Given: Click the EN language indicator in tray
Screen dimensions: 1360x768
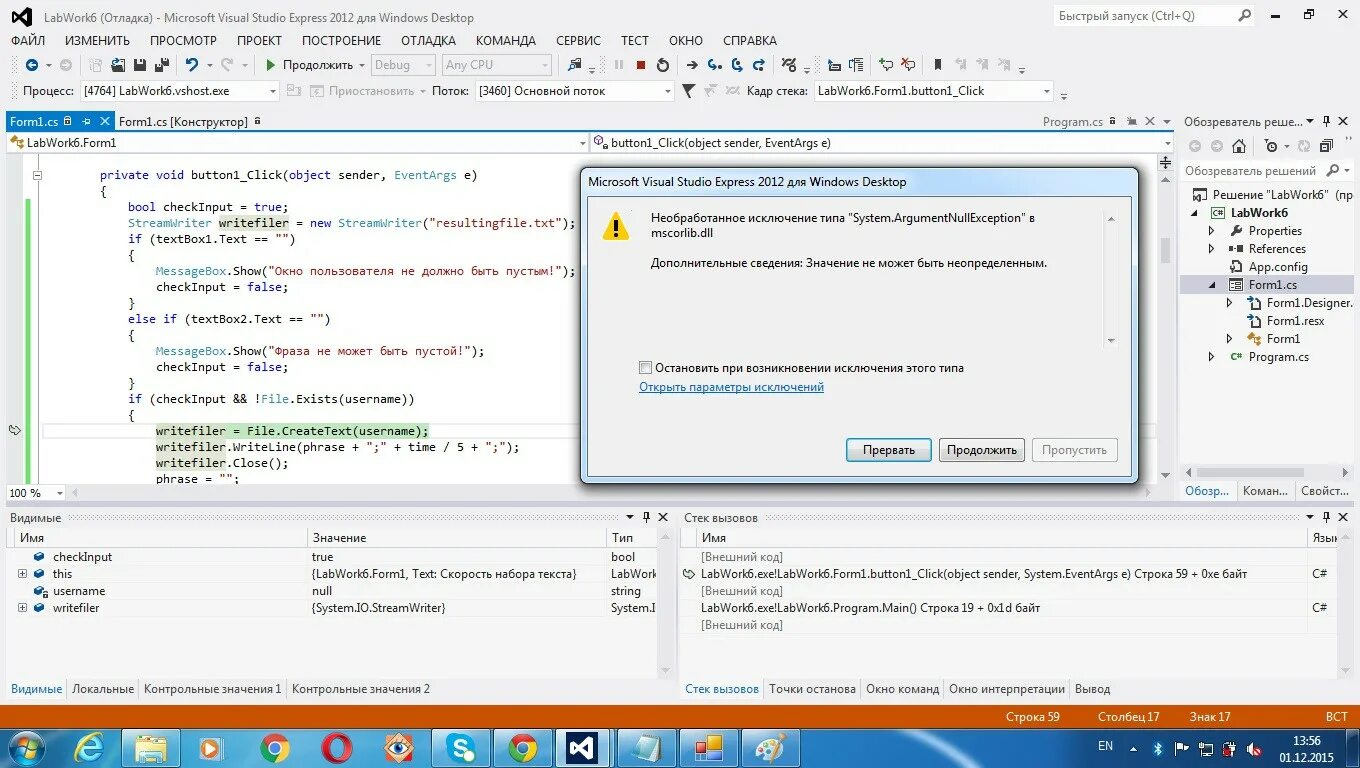Looking at the screenshot, I should coord(1105,746).
